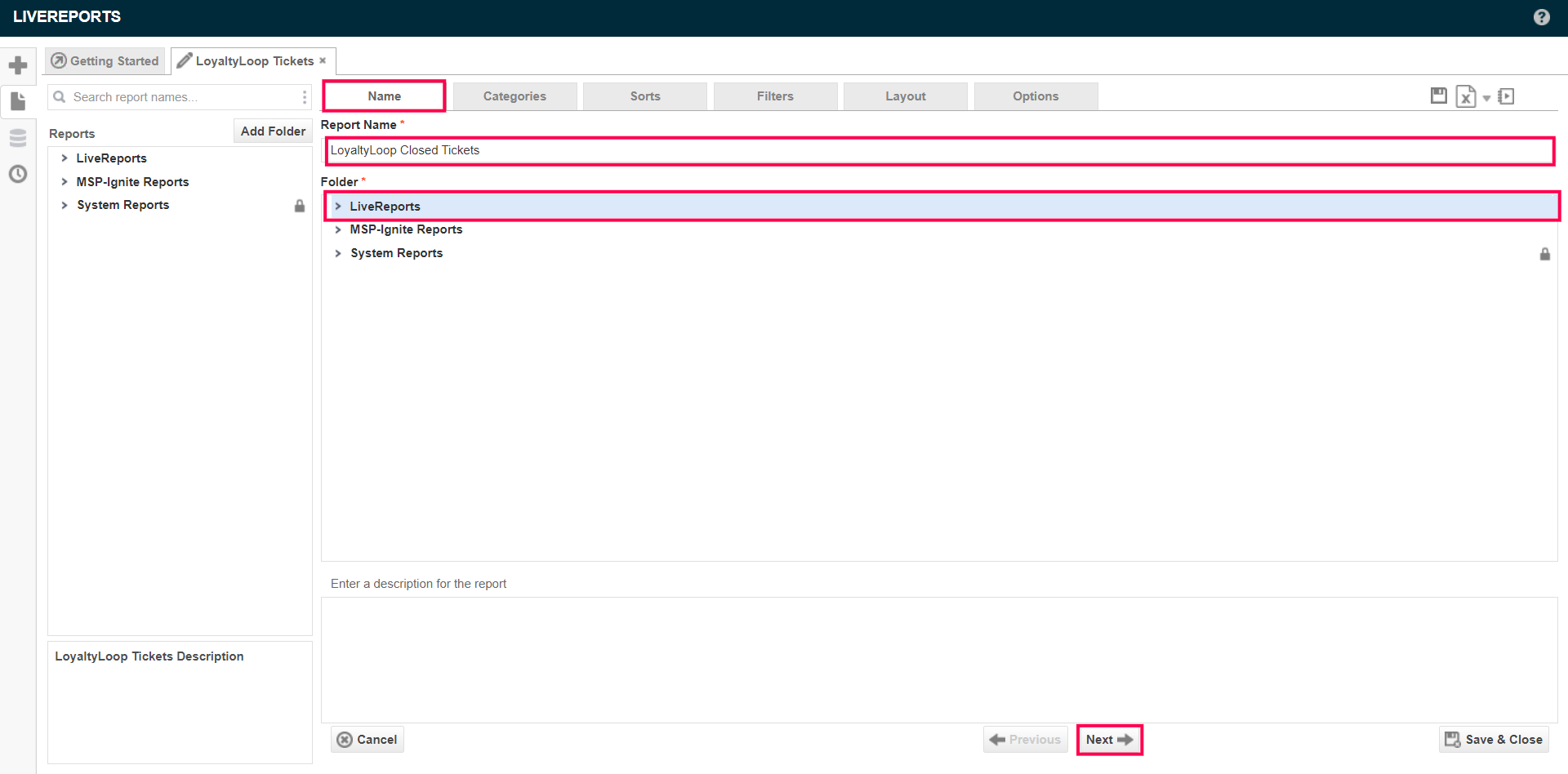Expand System Reports in the sidebar tree

(65, 205)
